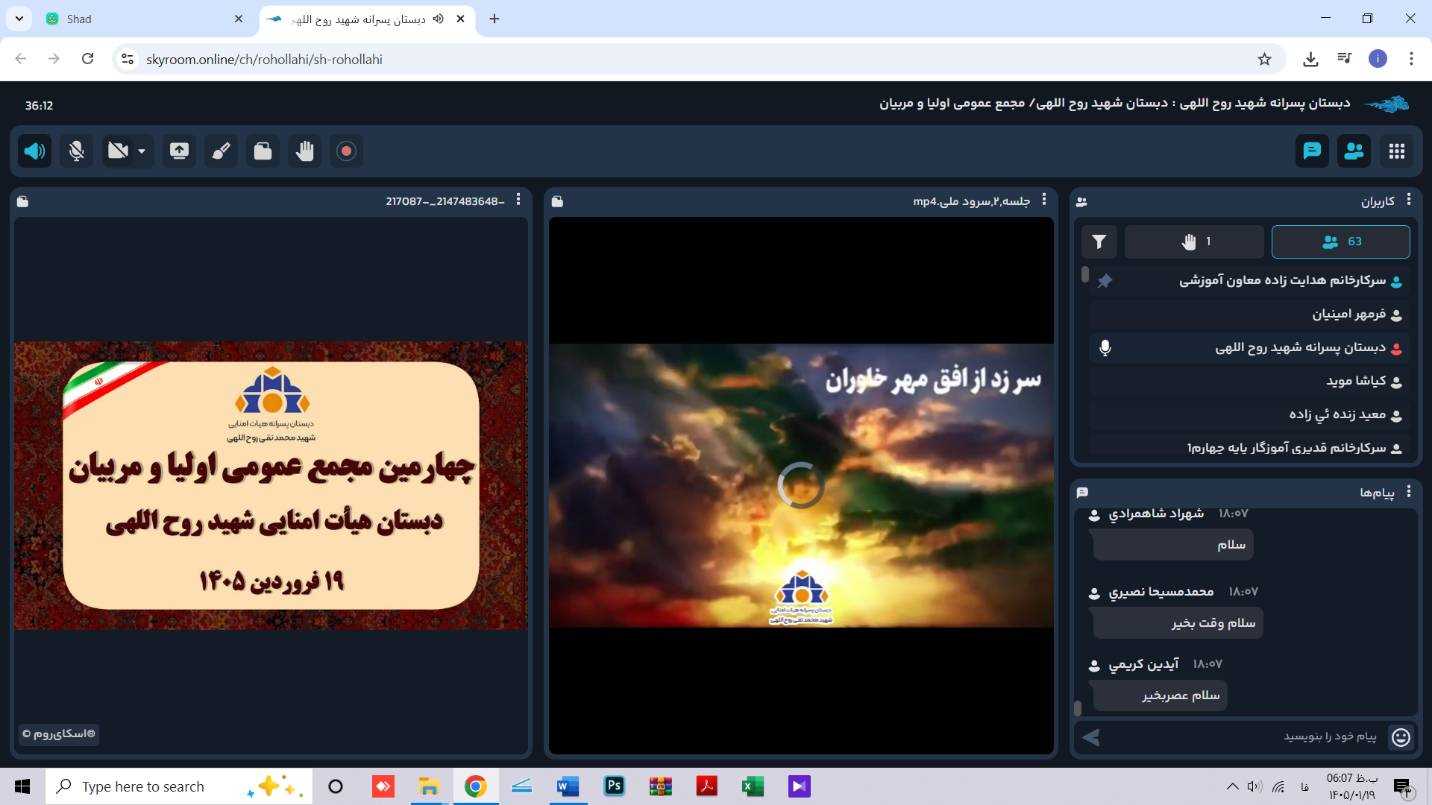
Task: Click the messages panel scrollbar
Action: 1078,708
